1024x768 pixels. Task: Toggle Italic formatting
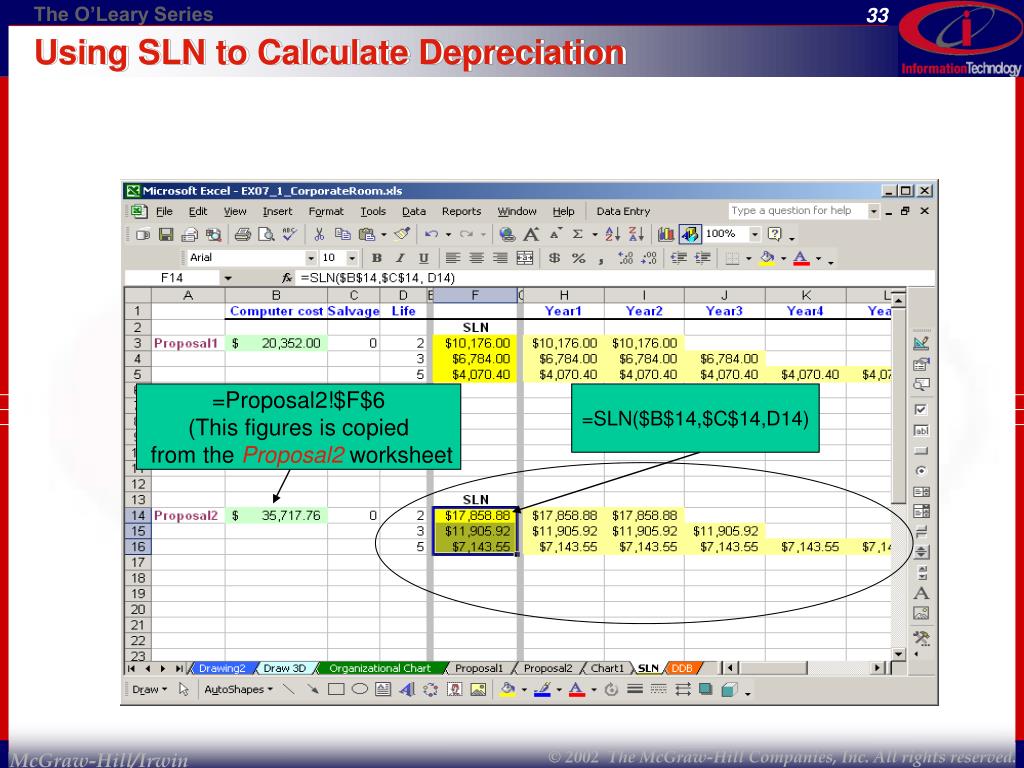(x=400, y=258)
